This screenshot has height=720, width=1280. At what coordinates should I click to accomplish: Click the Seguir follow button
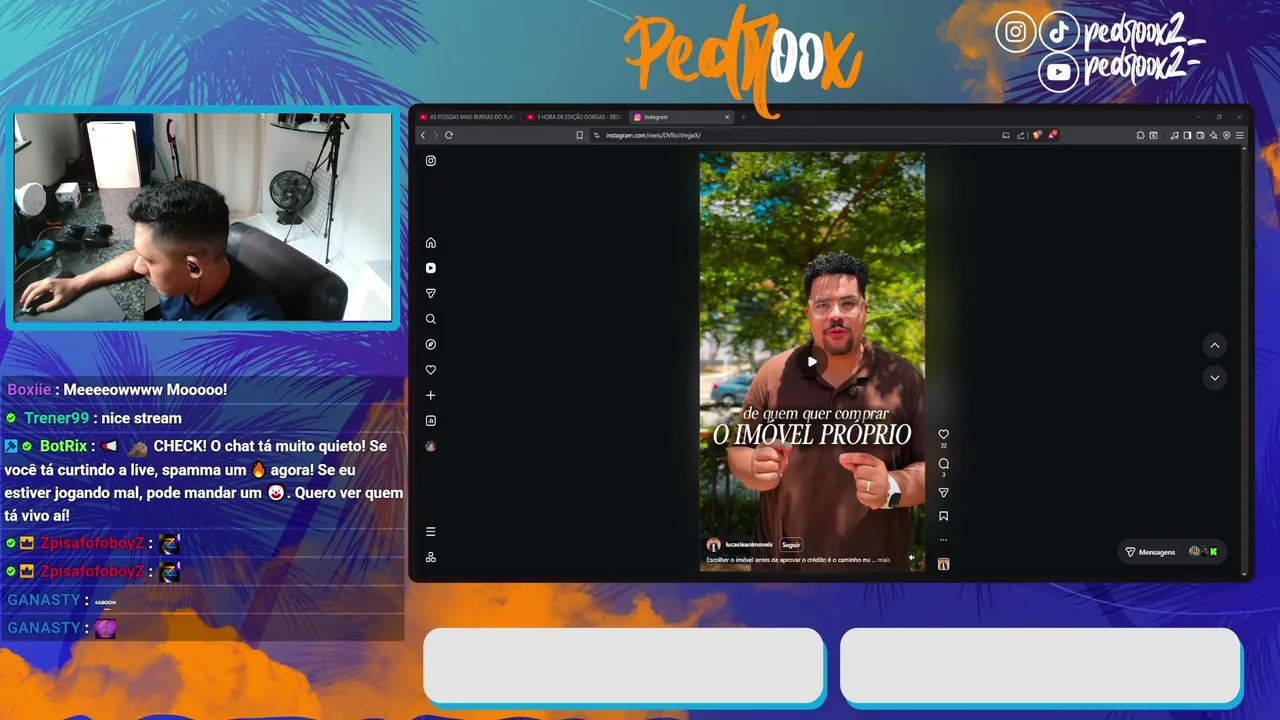click(x=791, y=545)
